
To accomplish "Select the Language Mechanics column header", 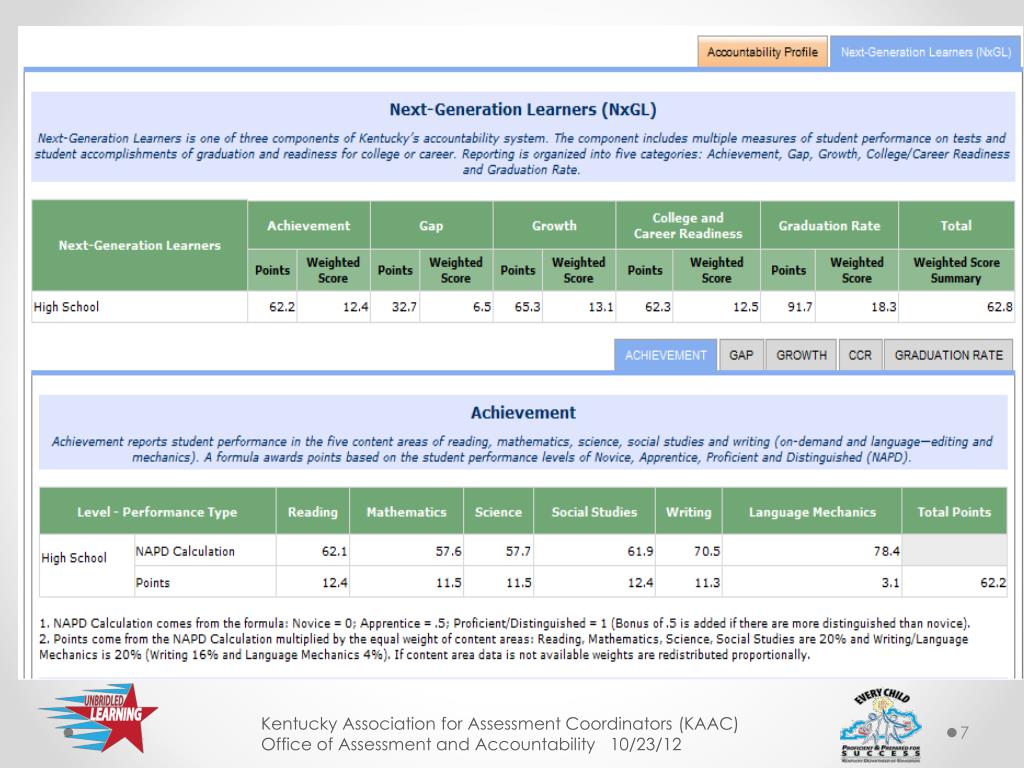I will (x=812, y=512).
